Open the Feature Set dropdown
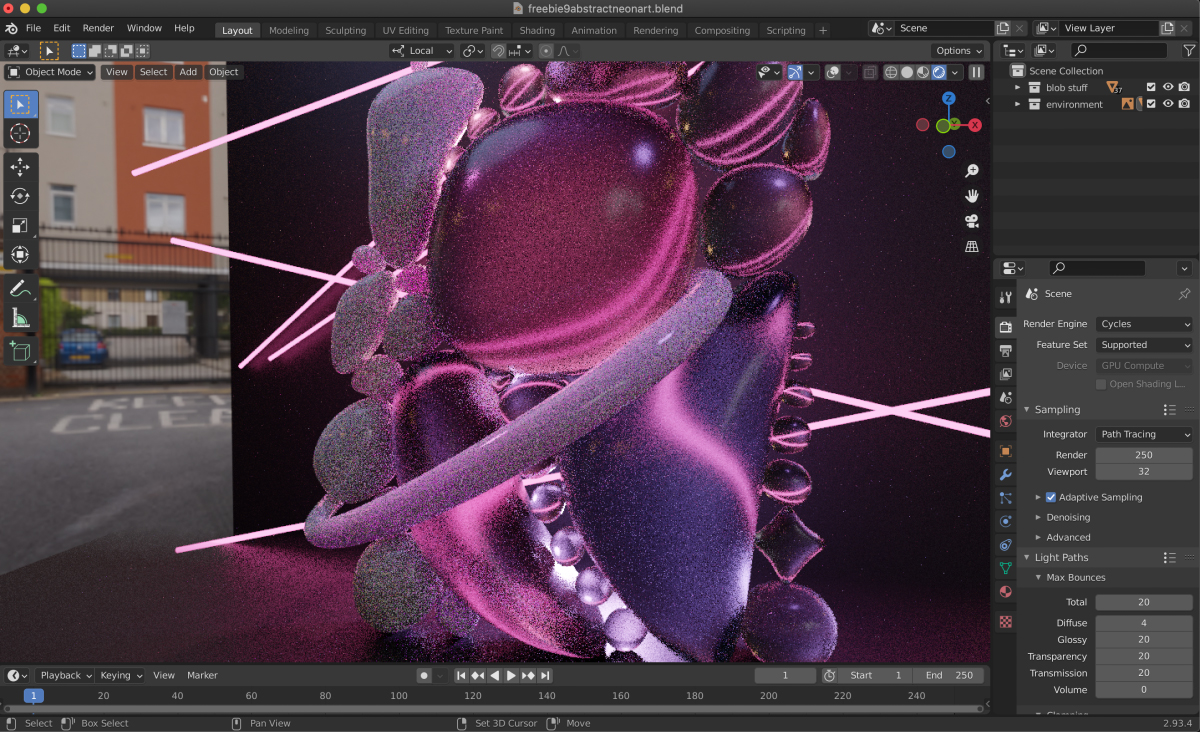 [1145, 345]
